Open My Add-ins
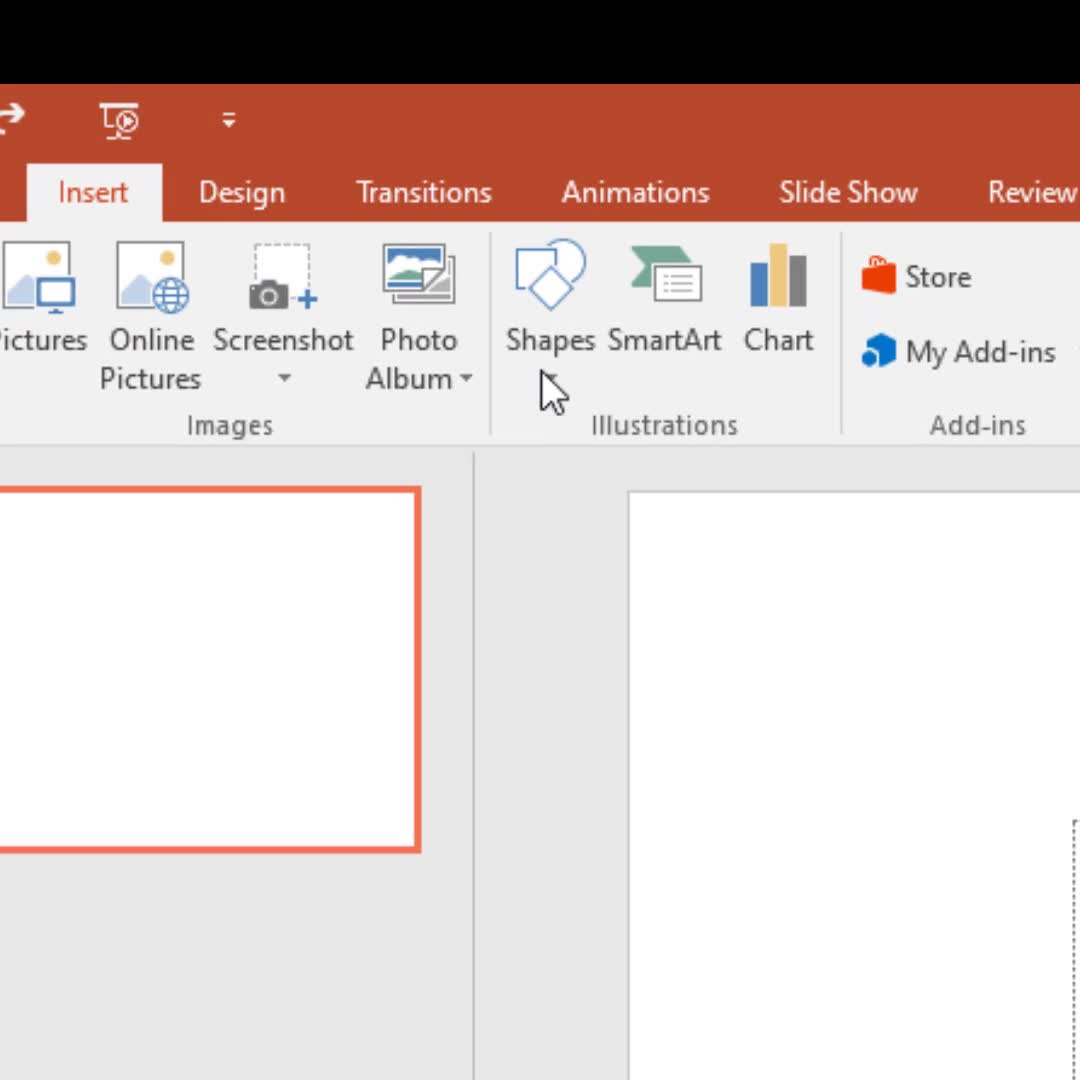Viewport: 1080px width, 1080px height. point(959,352)
